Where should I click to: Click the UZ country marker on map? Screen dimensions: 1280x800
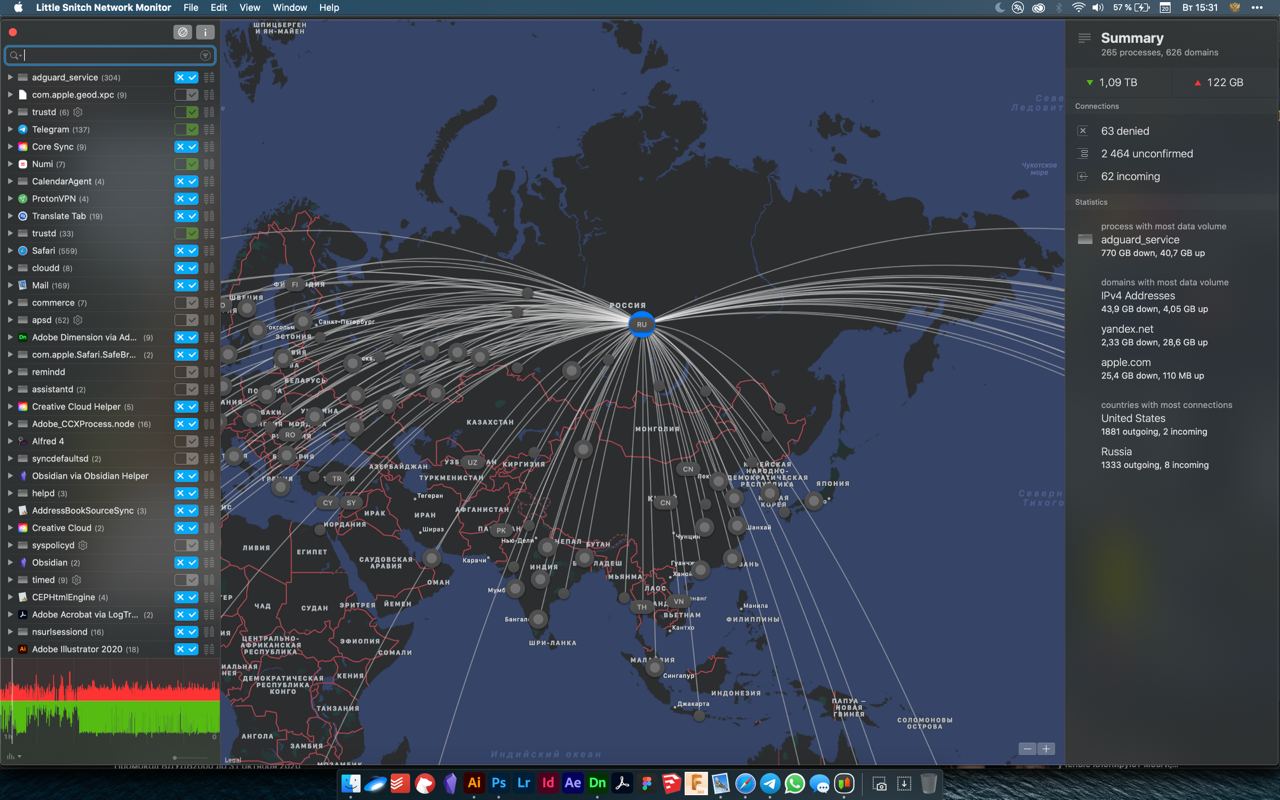473,463
